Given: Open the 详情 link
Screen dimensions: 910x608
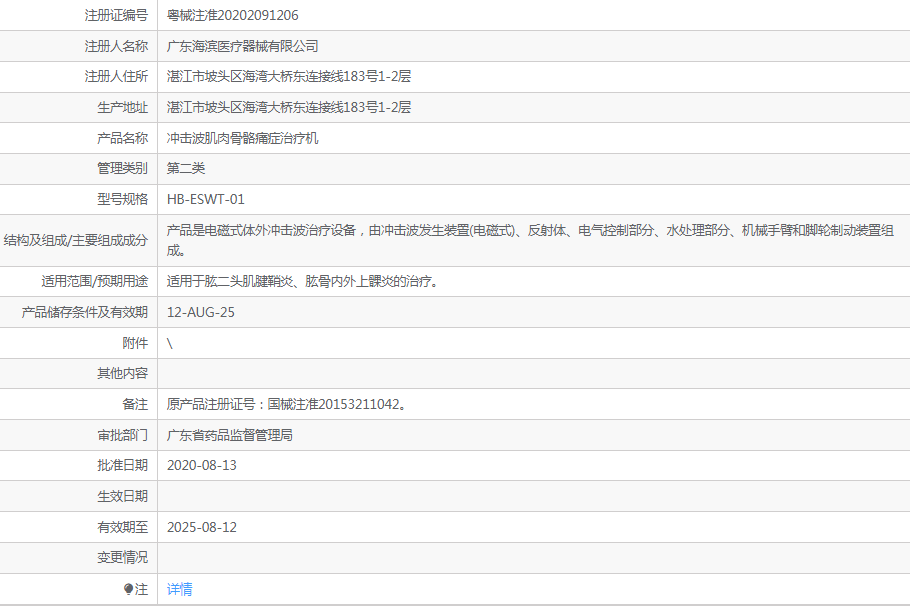Looking at the screenshot, I should click(179, 589).
